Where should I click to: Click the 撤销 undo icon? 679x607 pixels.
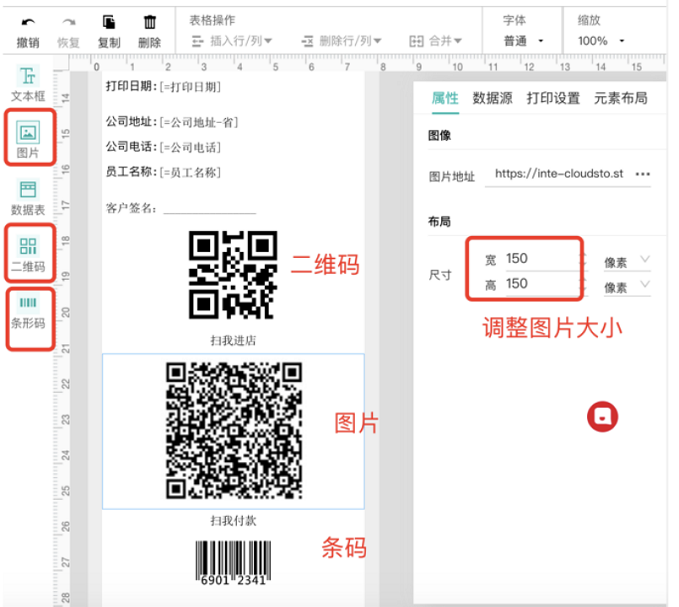pos(27,22)
